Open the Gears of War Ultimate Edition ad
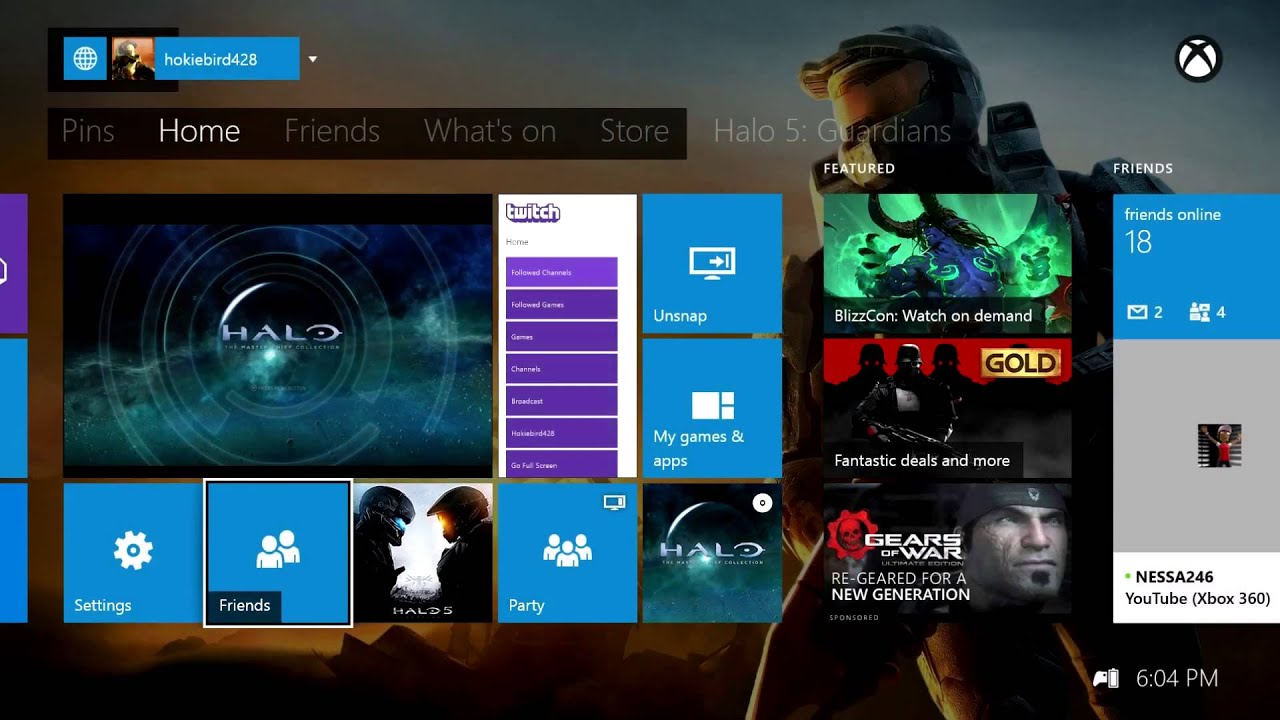 [x=947, y=548]
